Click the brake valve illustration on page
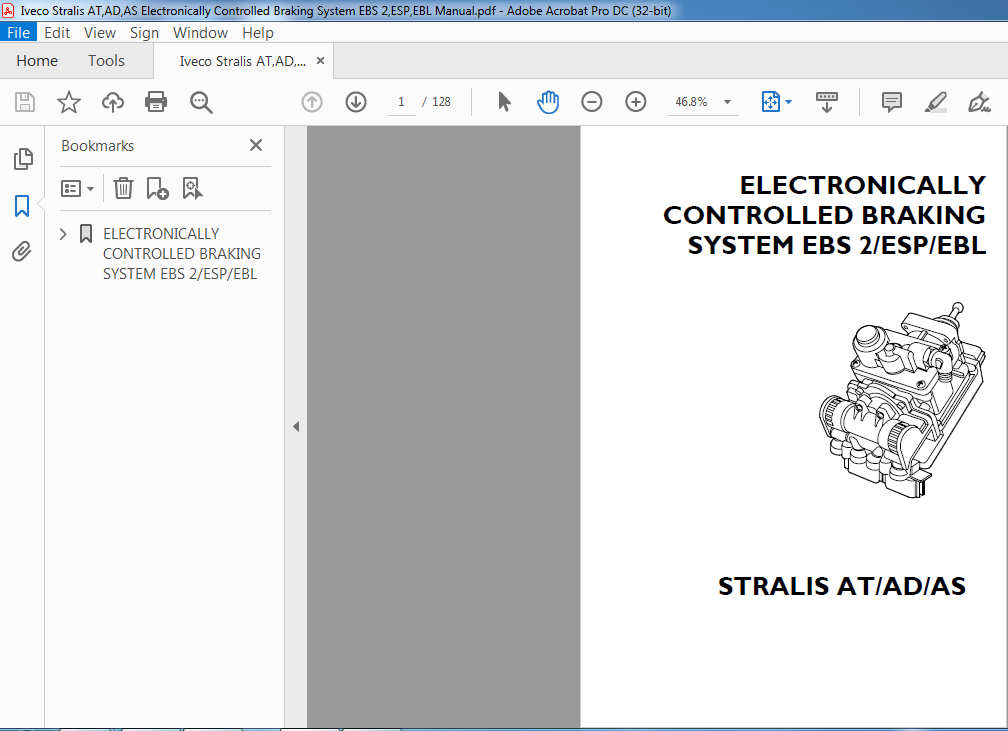The width and height of the screenshot is (1008, 731). click(x=902, y=399)
